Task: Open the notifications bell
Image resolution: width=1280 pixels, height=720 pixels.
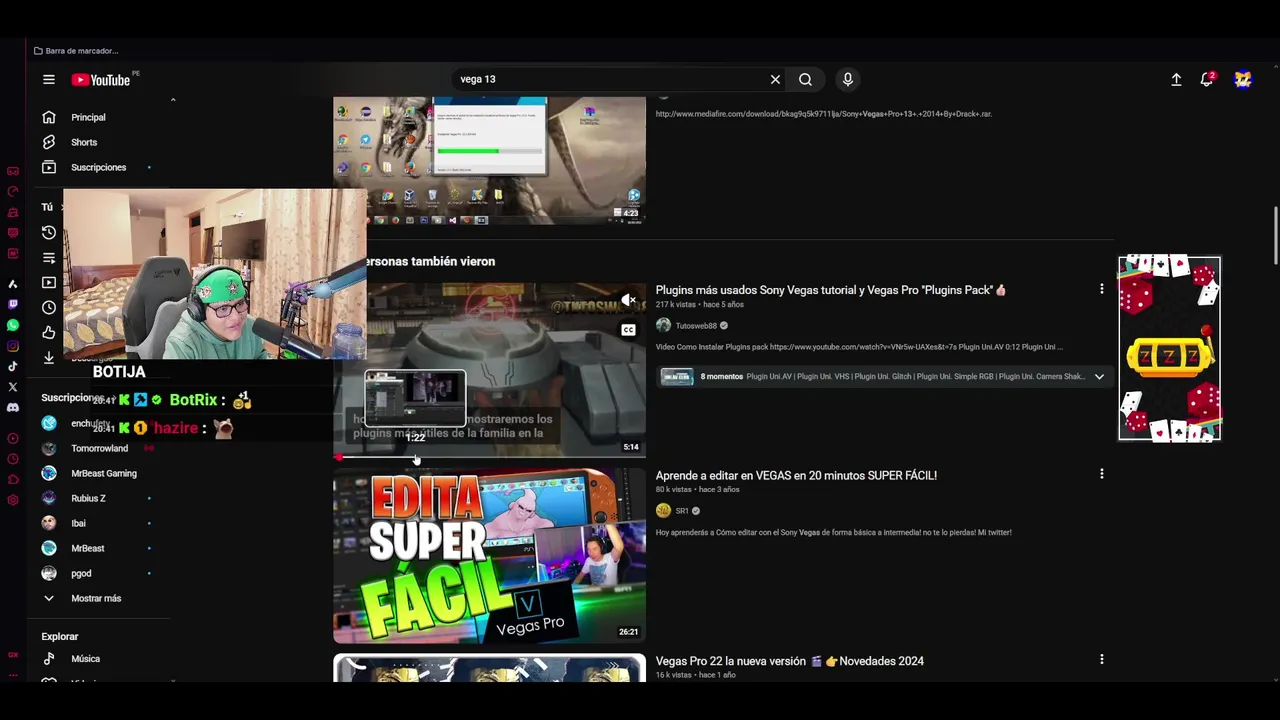Action: (x=1207, y=80)
